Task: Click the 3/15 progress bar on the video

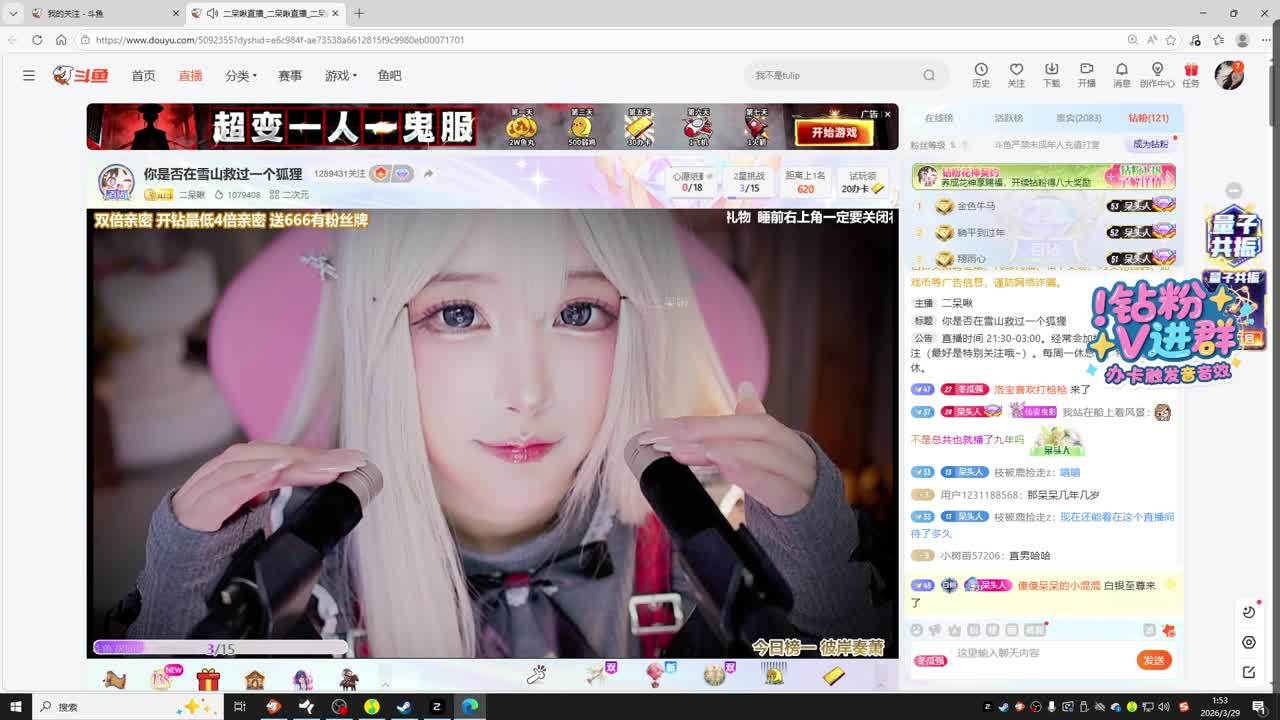Action: pos(220,649)
